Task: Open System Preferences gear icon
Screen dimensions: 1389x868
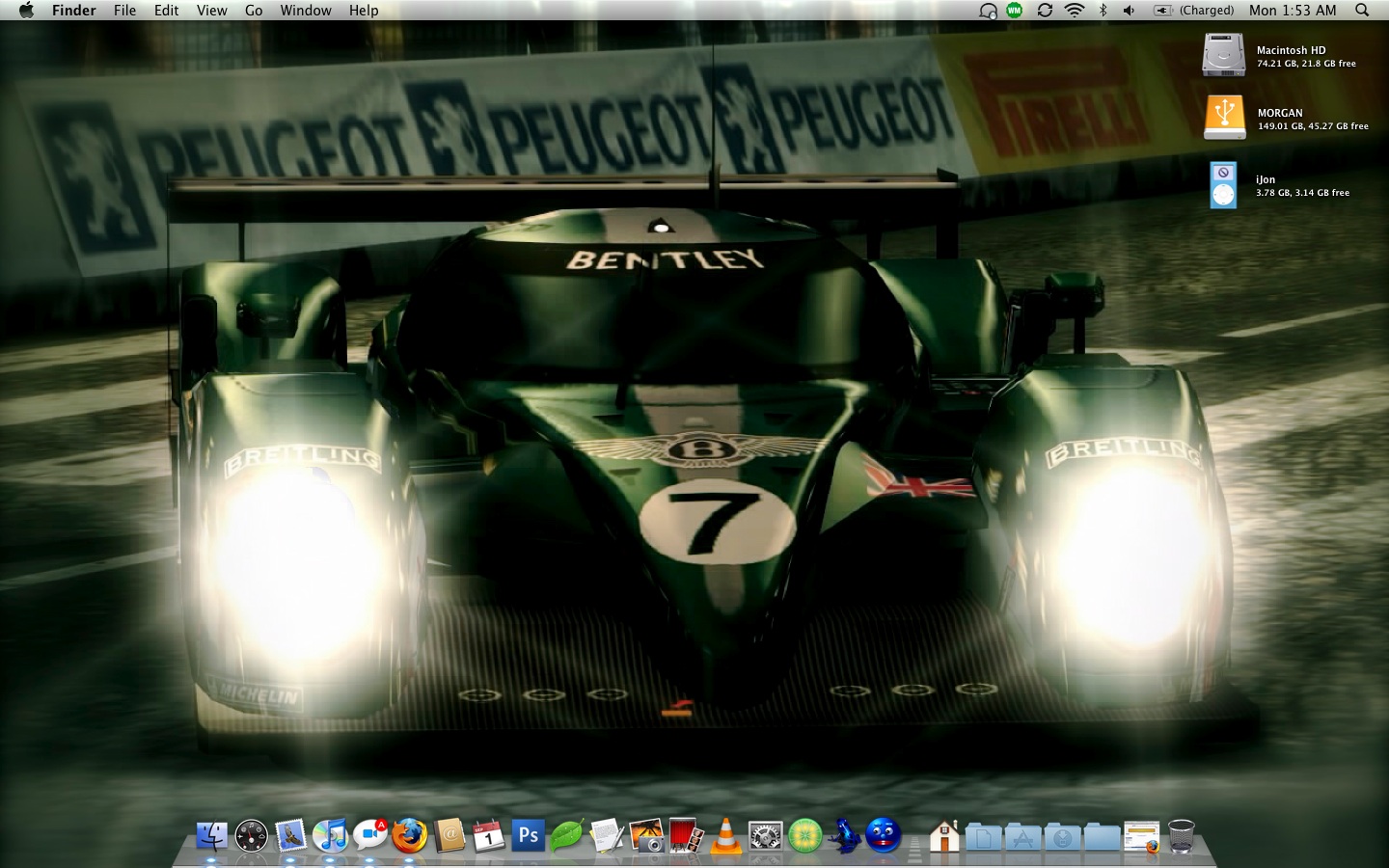Action: (x=765, y=835)
